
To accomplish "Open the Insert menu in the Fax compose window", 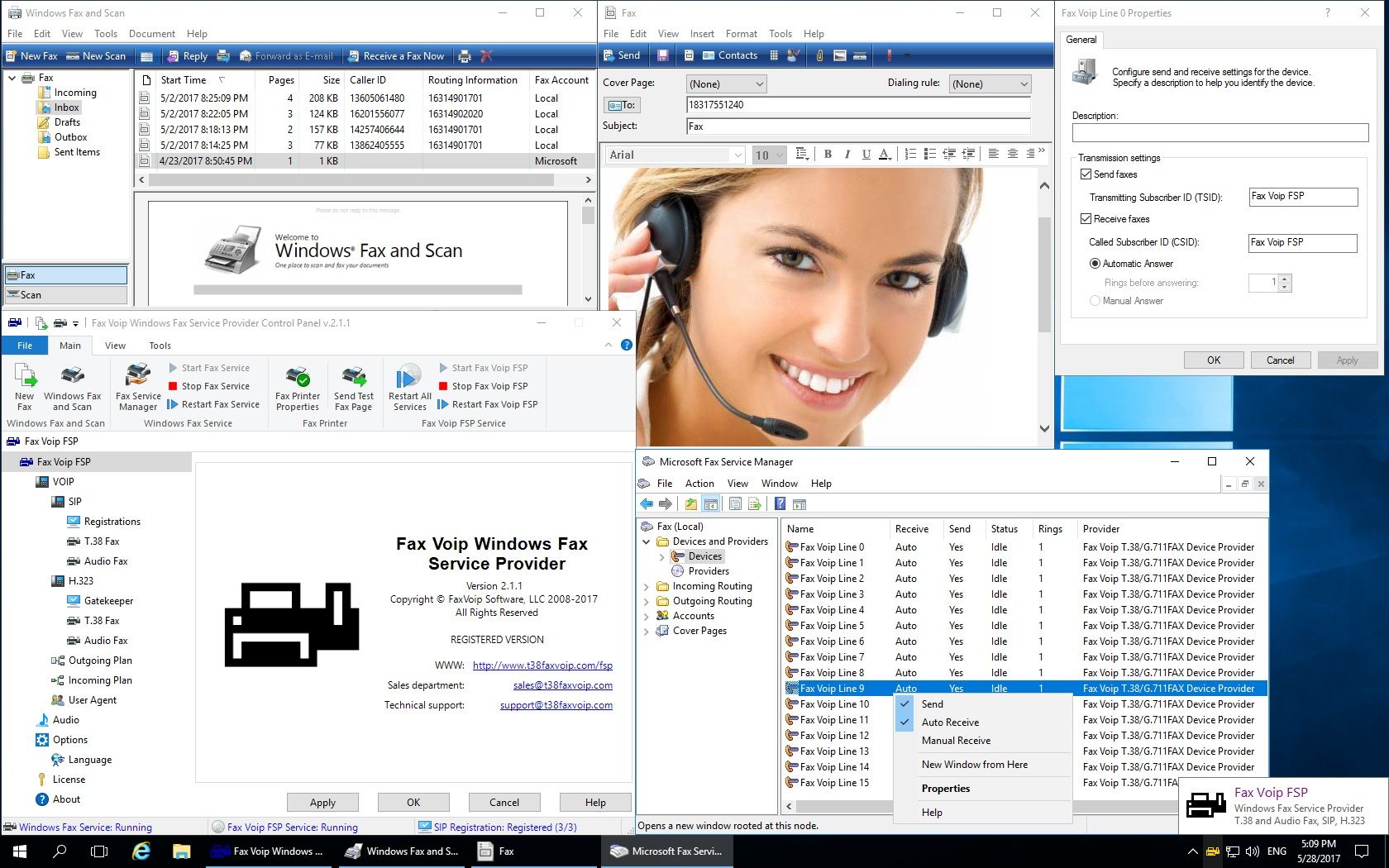I will click(x=702, y=34).
